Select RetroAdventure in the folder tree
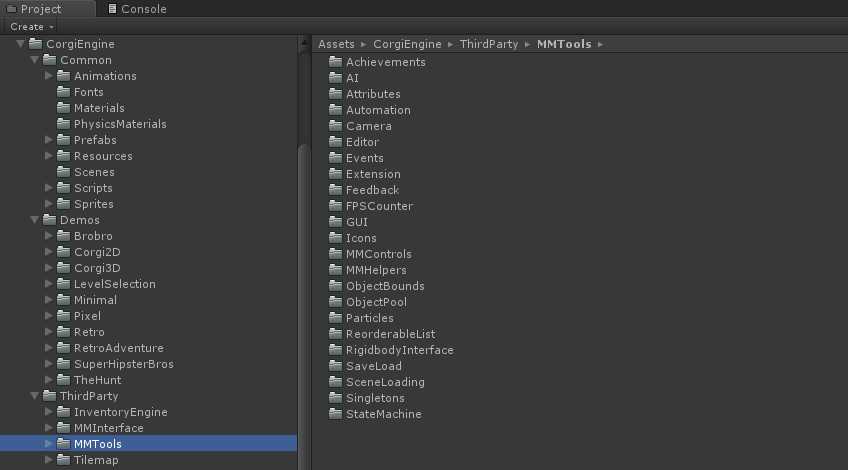Image resolution: width=848 pixels, height=470 pixels. click(x=118, y=348)
